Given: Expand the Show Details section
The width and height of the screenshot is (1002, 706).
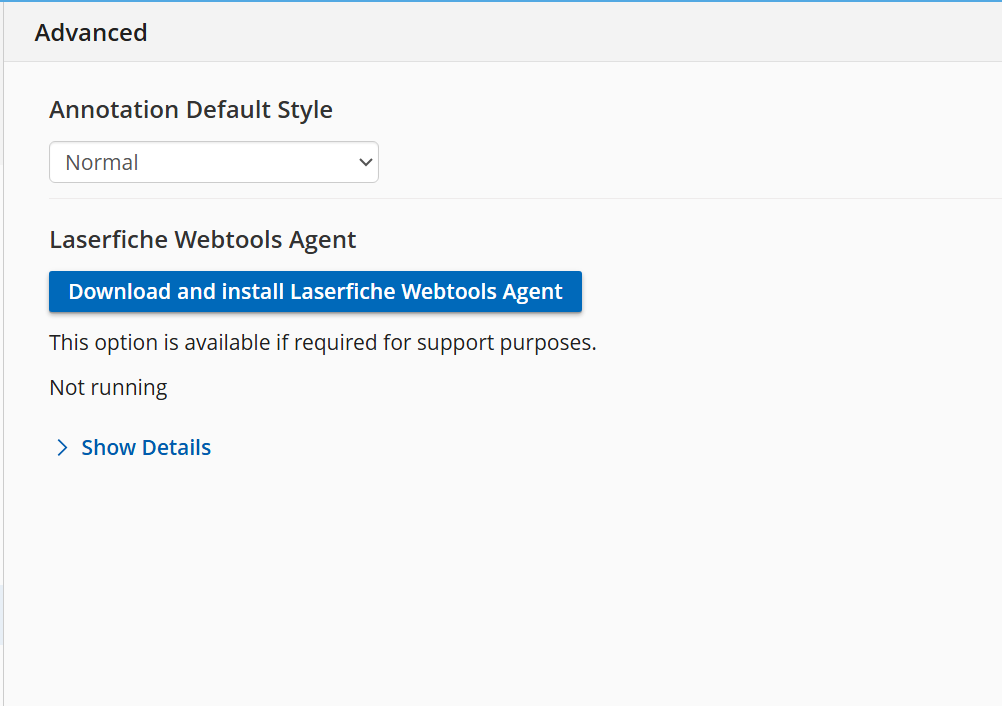Looking at the screenshot, I should point(133,447).
